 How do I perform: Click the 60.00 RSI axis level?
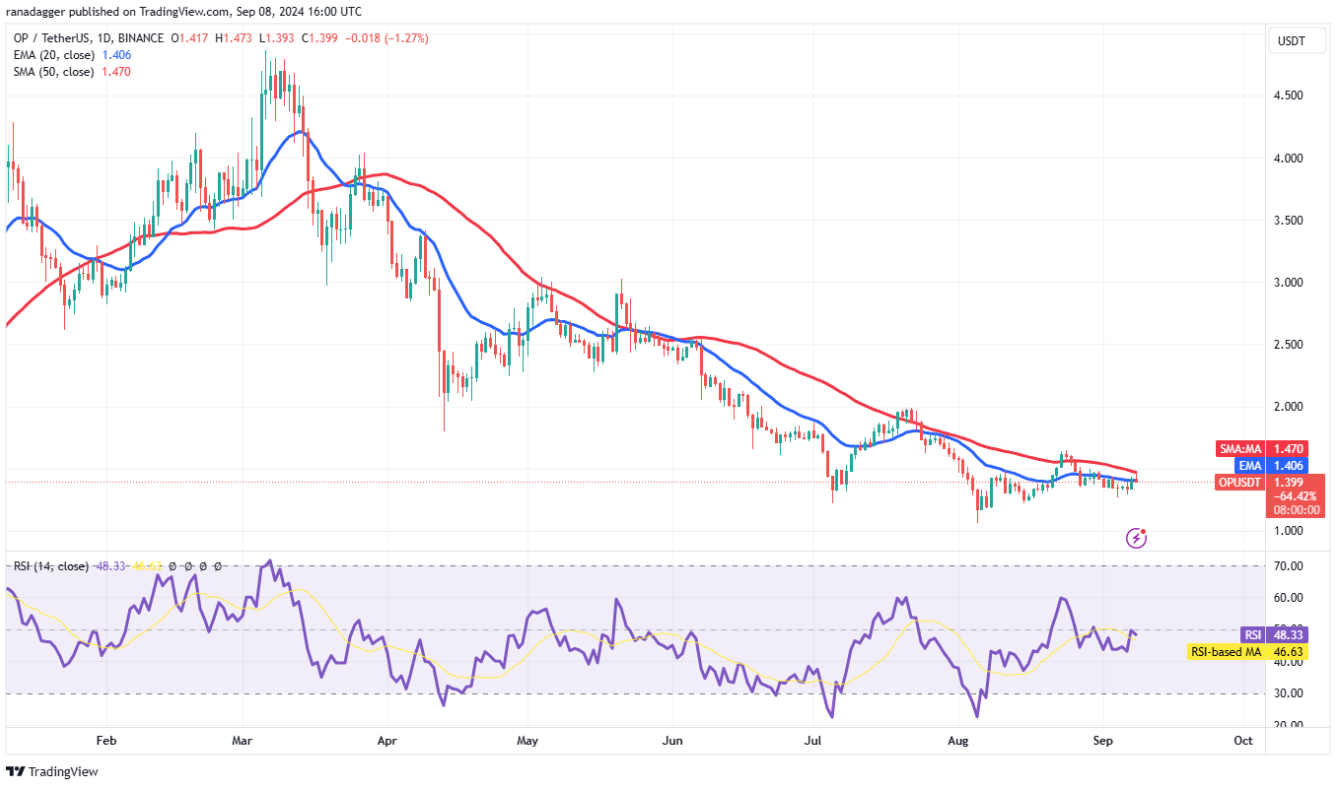click(1287, 598)
